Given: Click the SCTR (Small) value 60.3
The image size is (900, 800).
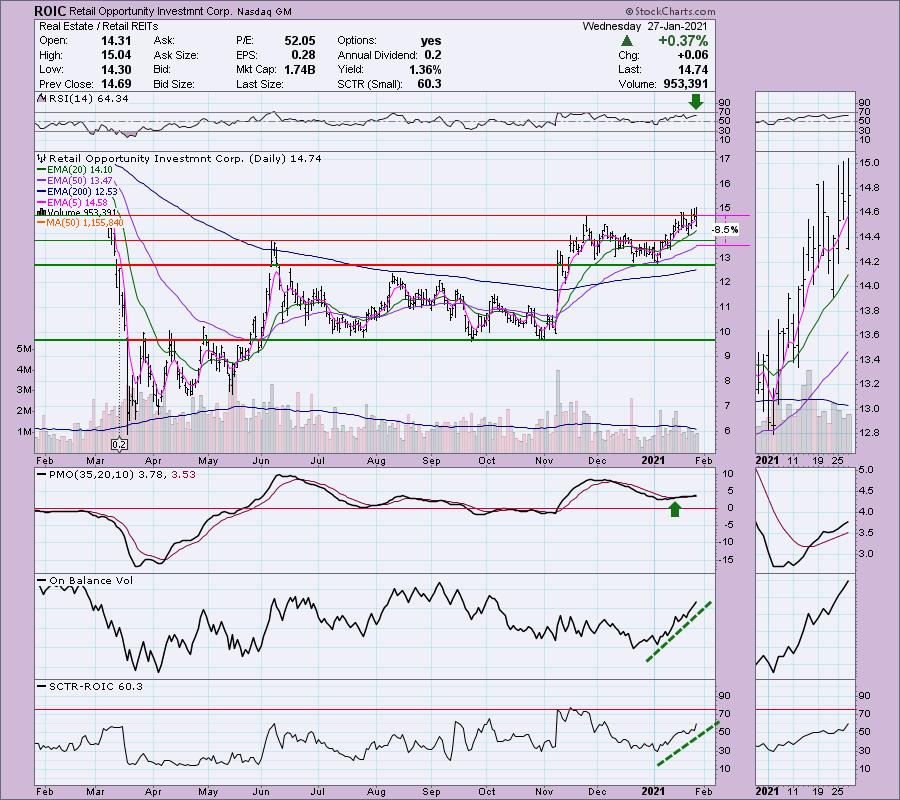Looking at the screenshot, I should [430, 84].
